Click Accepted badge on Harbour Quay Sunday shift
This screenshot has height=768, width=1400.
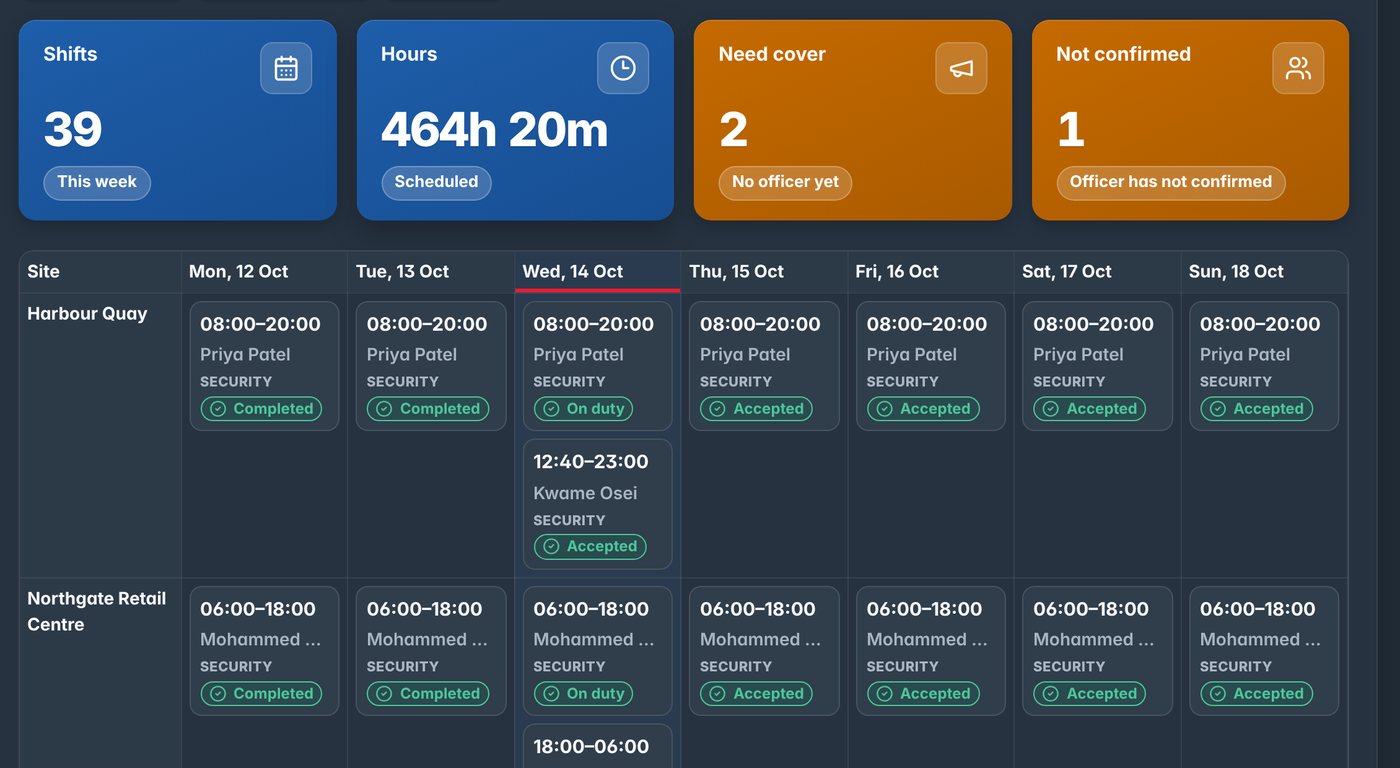[x=1257, y=409]
